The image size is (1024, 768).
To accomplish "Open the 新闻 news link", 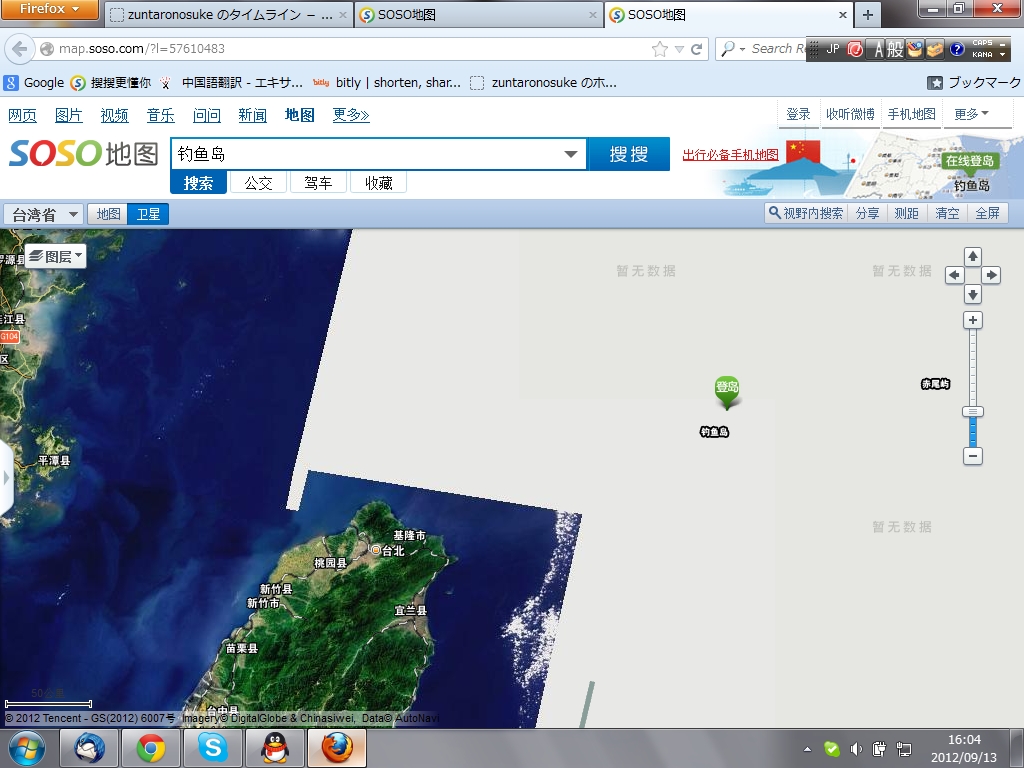I will click(252, 115).
